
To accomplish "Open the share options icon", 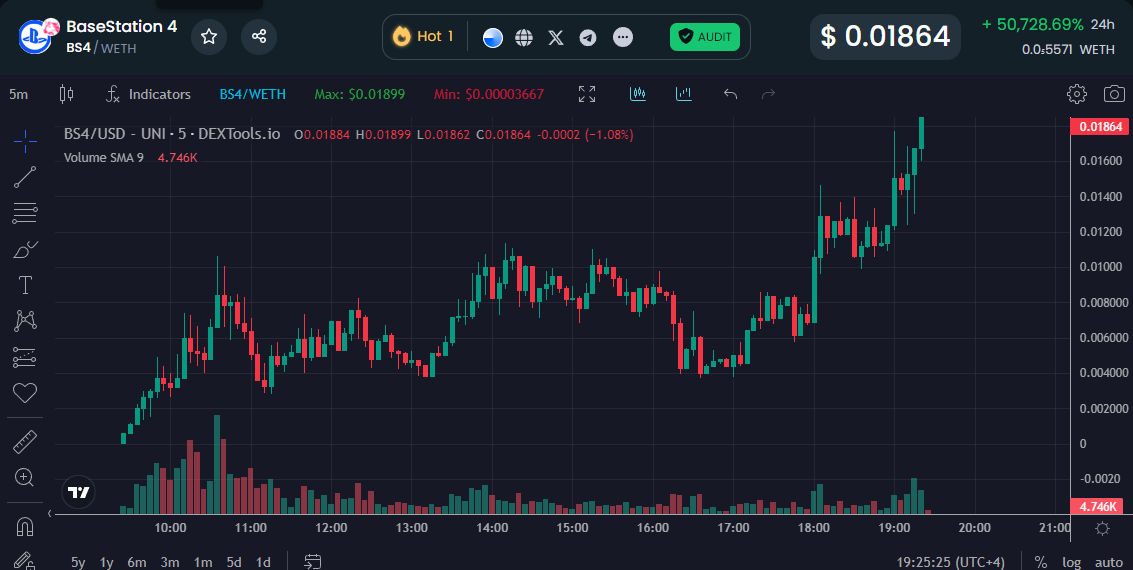I will (259, 36).
